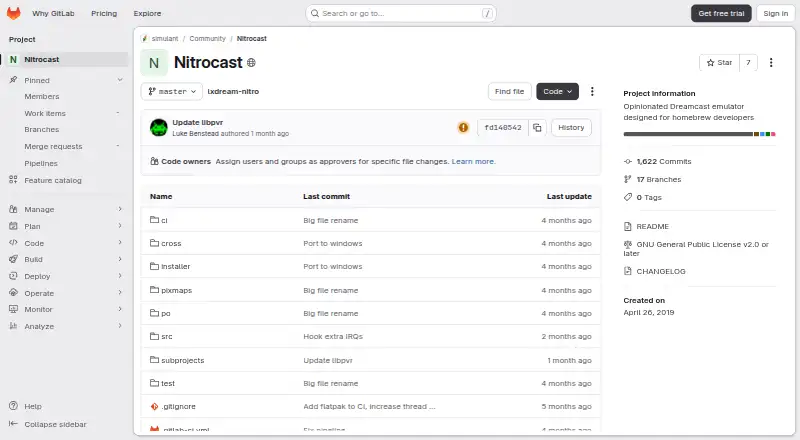Open project actions kebab menu near Star
This screenshot has height=440, width=800.
(771, 62)
